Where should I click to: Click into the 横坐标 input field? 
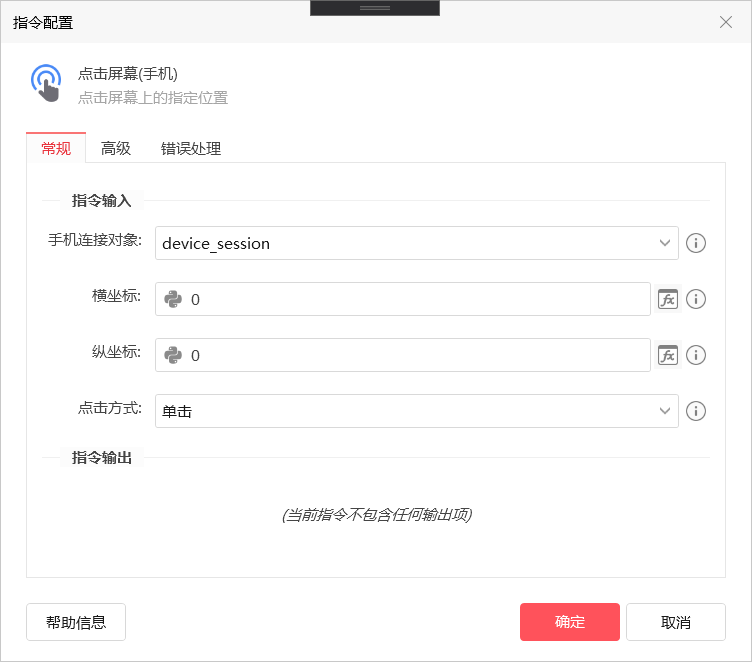[x=403, y=299]
